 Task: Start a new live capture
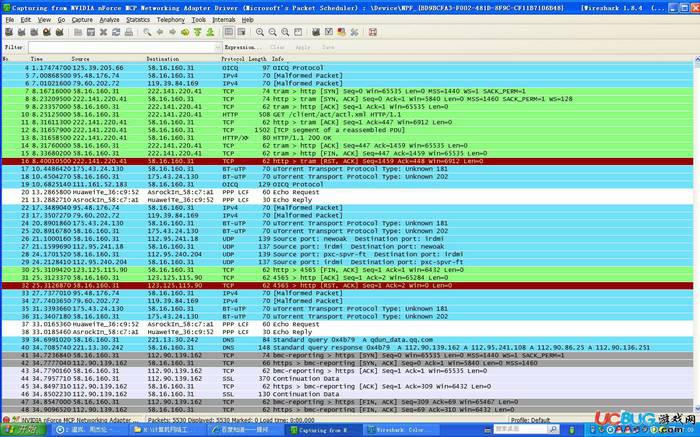[34, 32]
